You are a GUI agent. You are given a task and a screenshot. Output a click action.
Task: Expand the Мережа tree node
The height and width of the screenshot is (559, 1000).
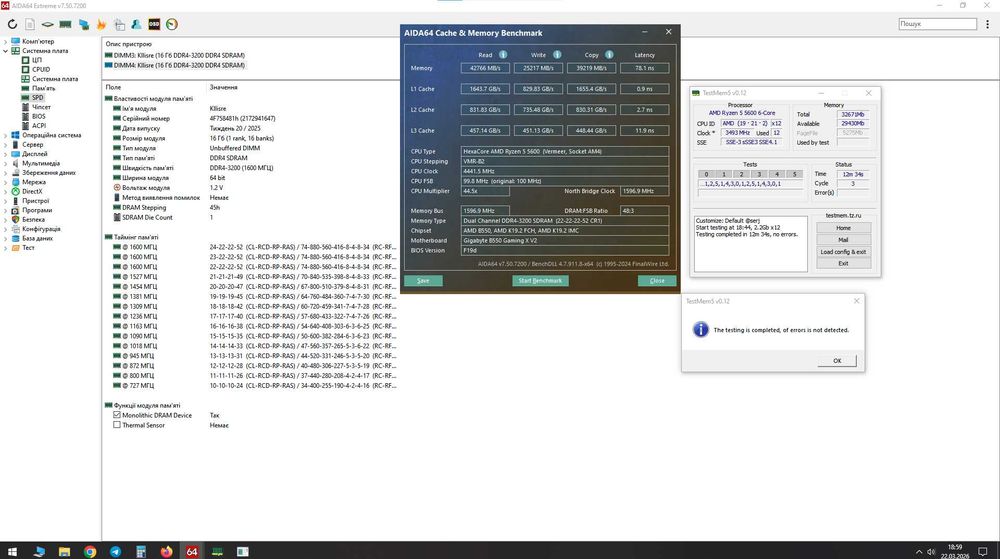tap(6, 182)
